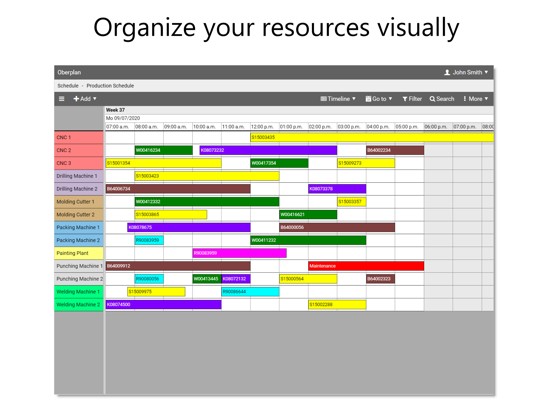Click the Schedule breadcrumb link
Viewport: 552px width, 414px height.
tap(68, 86)
